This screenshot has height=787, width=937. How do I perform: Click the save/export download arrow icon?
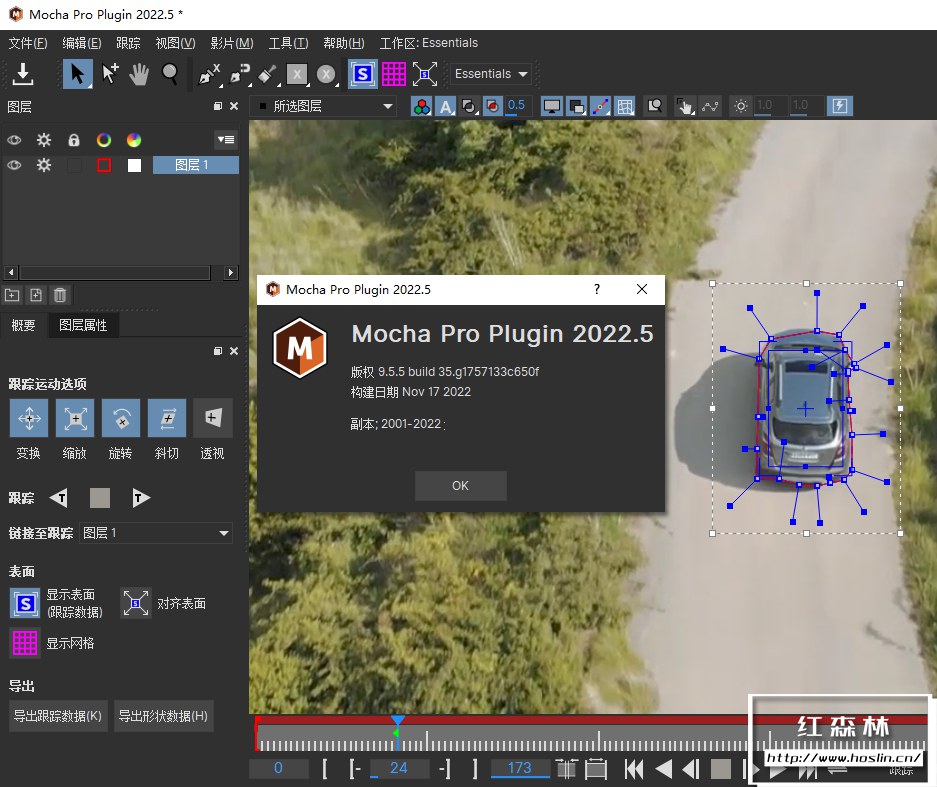point(22,73)
